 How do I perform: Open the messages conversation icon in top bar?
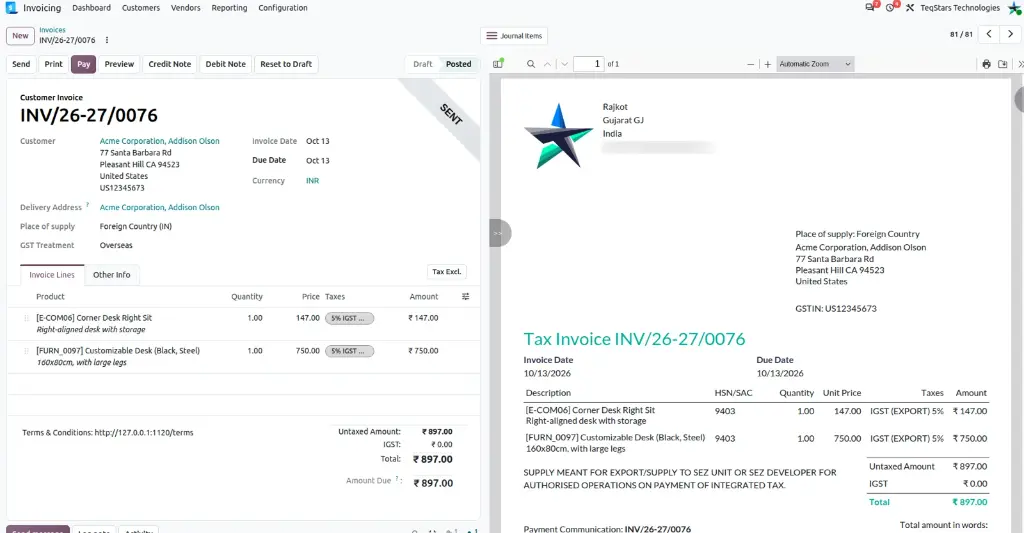coord(870,8)
